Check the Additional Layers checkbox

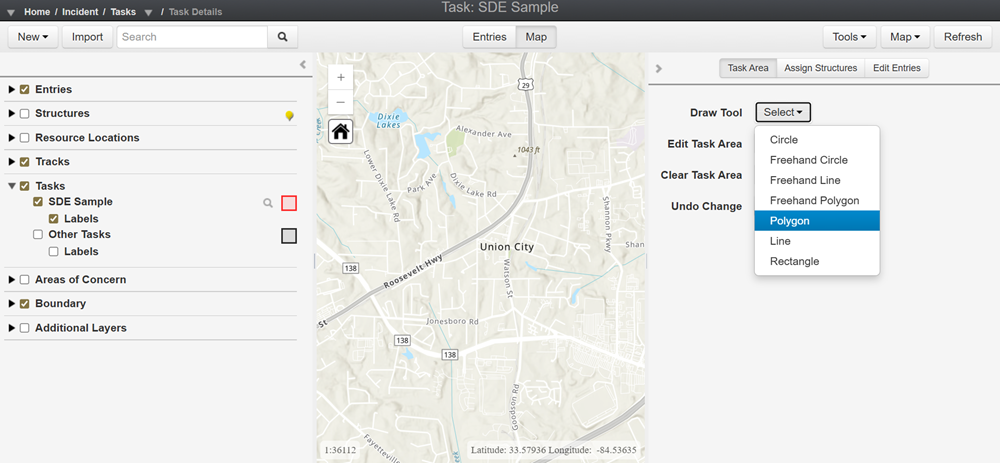click(x=25, y=328)
